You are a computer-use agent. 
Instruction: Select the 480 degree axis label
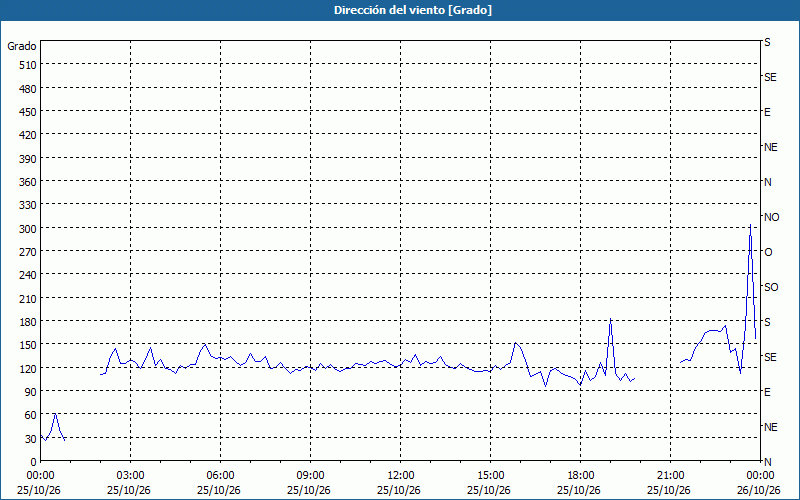pos(28,89)
